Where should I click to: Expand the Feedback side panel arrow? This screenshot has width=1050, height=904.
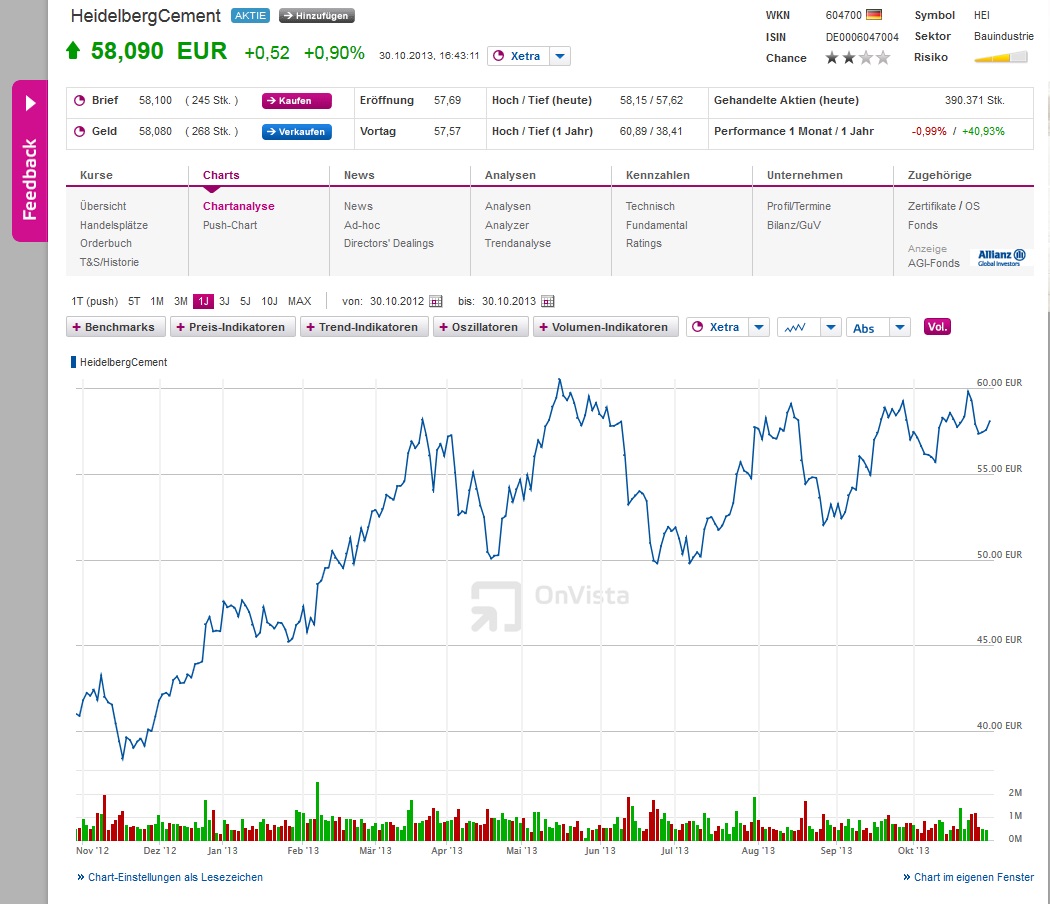pyautogui.click(x=30, y=103)
